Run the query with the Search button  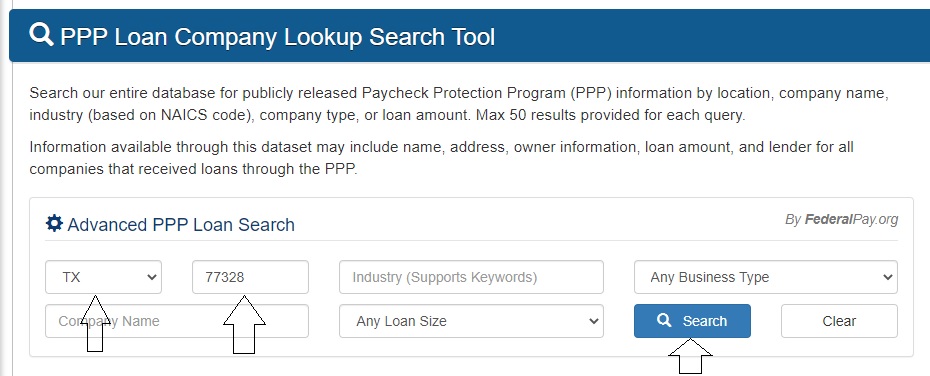pos(692,321)
